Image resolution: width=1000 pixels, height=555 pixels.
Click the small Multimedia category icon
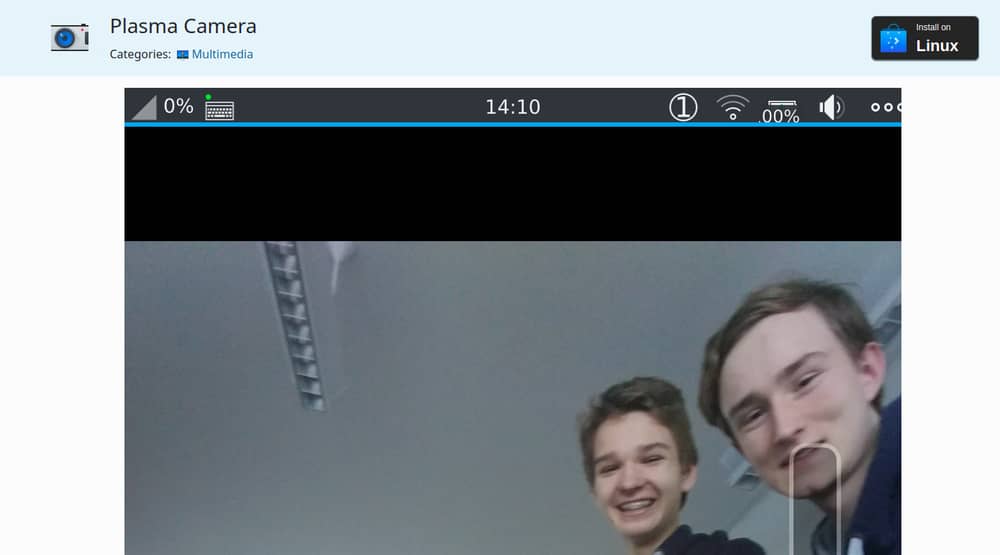tap(182, 55)
